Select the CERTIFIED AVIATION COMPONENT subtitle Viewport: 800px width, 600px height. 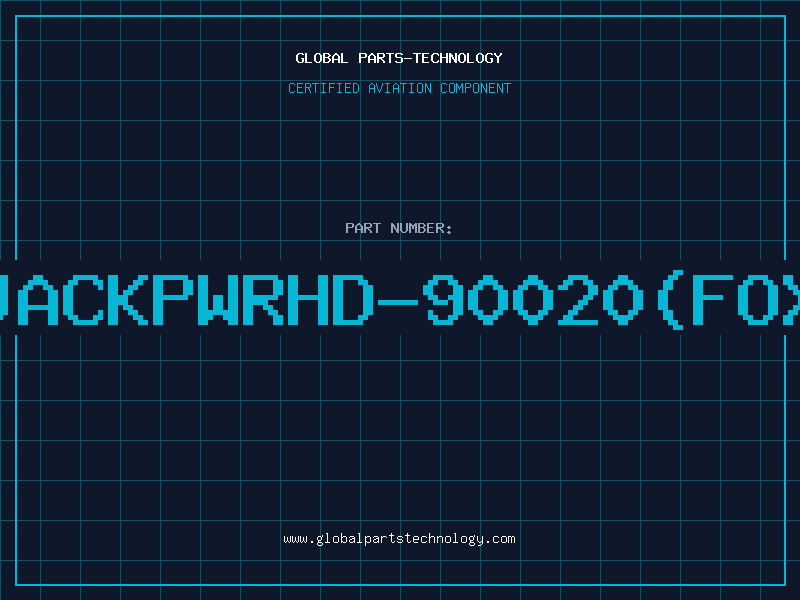point(399,88)
